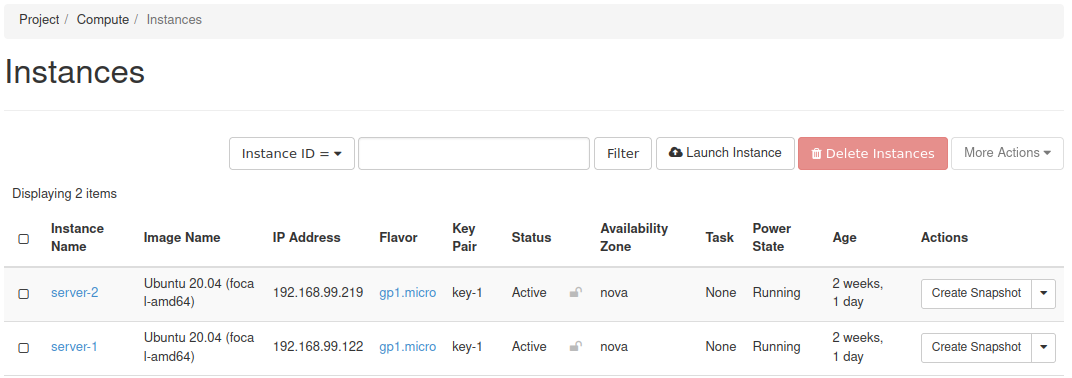Image resolution: width=1072 pixels, height=378 pixels.
Task: Click the lock icon for server-1
Action: [x=576, y=347]
